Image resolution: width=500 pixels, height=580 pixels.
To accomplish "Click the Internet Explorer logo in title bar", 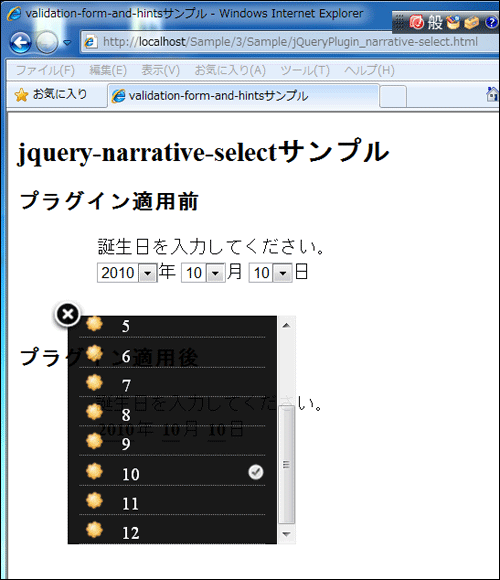I will tap(14, 14).
